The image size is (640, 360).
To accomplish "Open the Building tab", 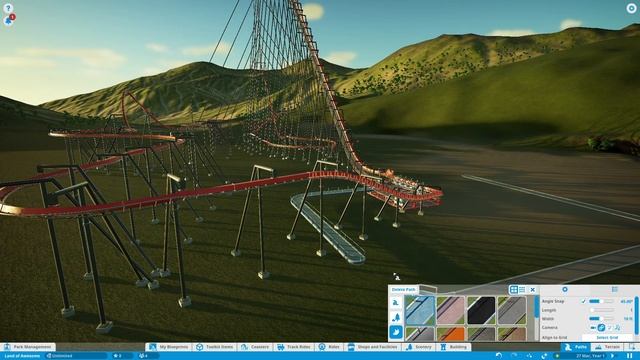I will [x=454, y=347].
